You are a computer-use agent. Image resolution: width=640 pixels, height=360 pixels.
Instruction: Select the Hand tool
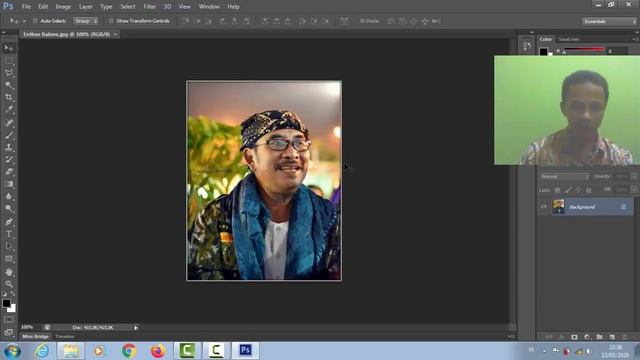coord(9,272)
